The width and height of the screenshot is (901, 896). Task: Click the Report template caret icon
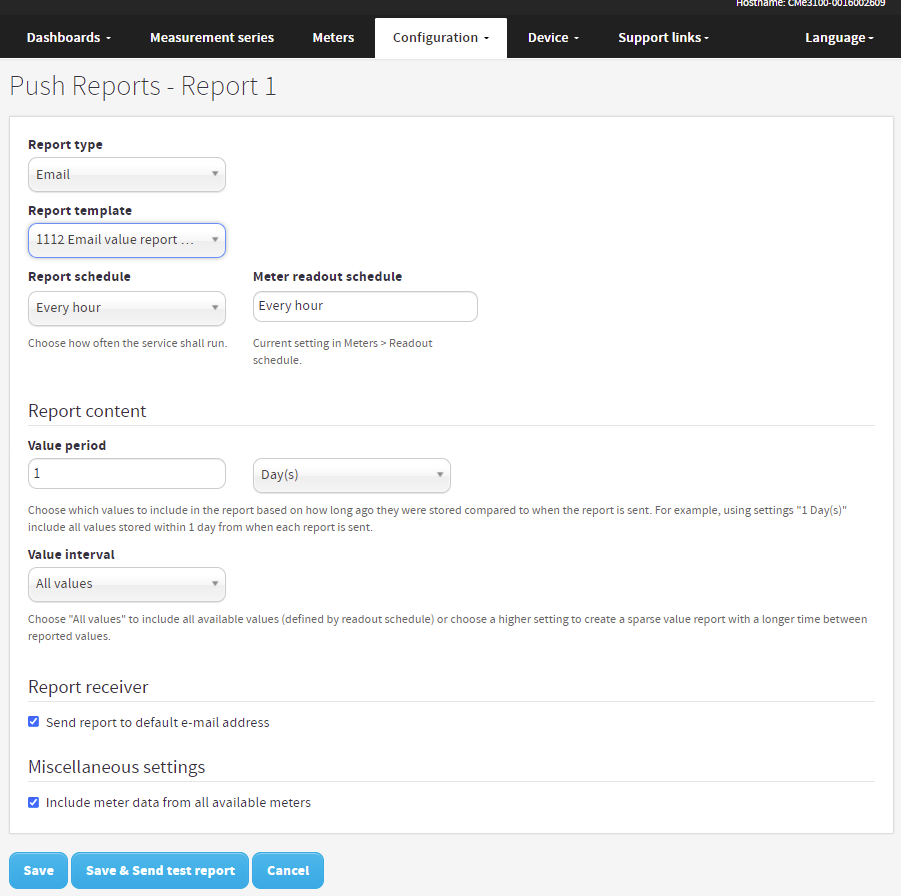[214, 240]
